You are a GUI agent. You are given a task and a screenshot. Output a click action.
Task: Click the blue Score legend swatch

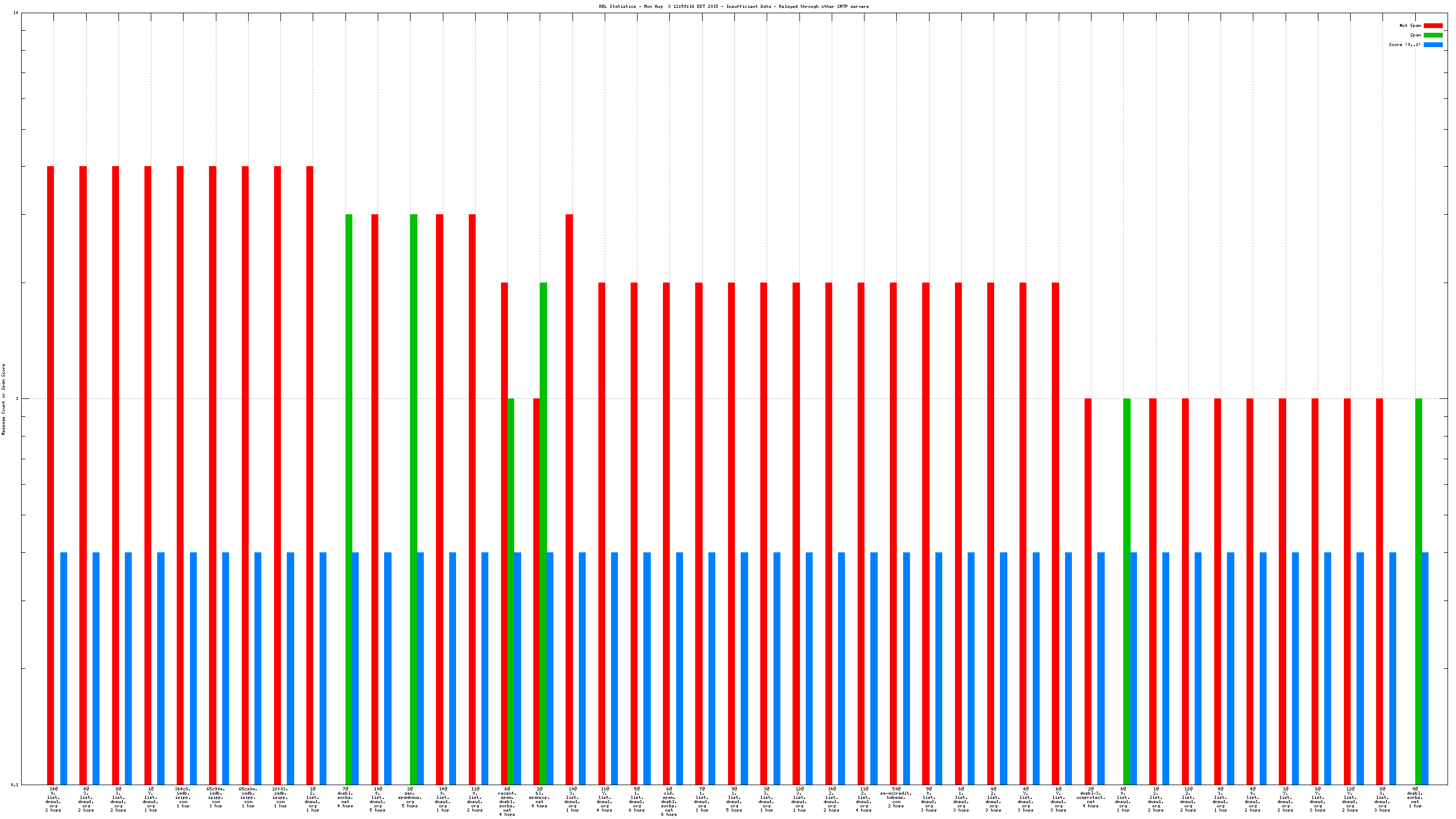tap(1433, 44)
